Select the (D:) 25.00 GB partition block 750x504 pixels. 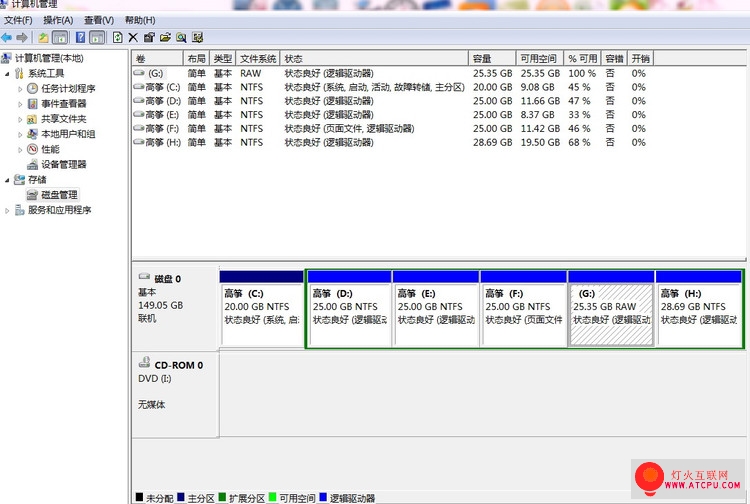pos(349,308)
